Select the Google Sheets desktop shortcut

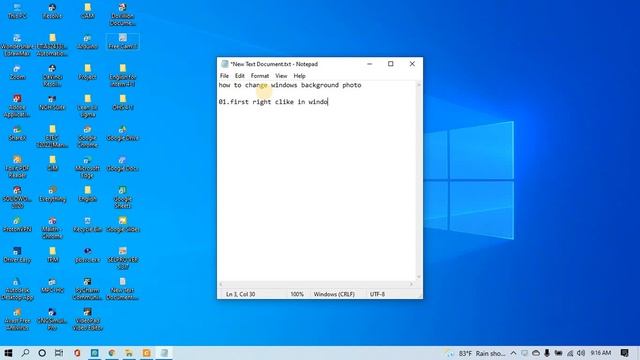pos(122,197)
